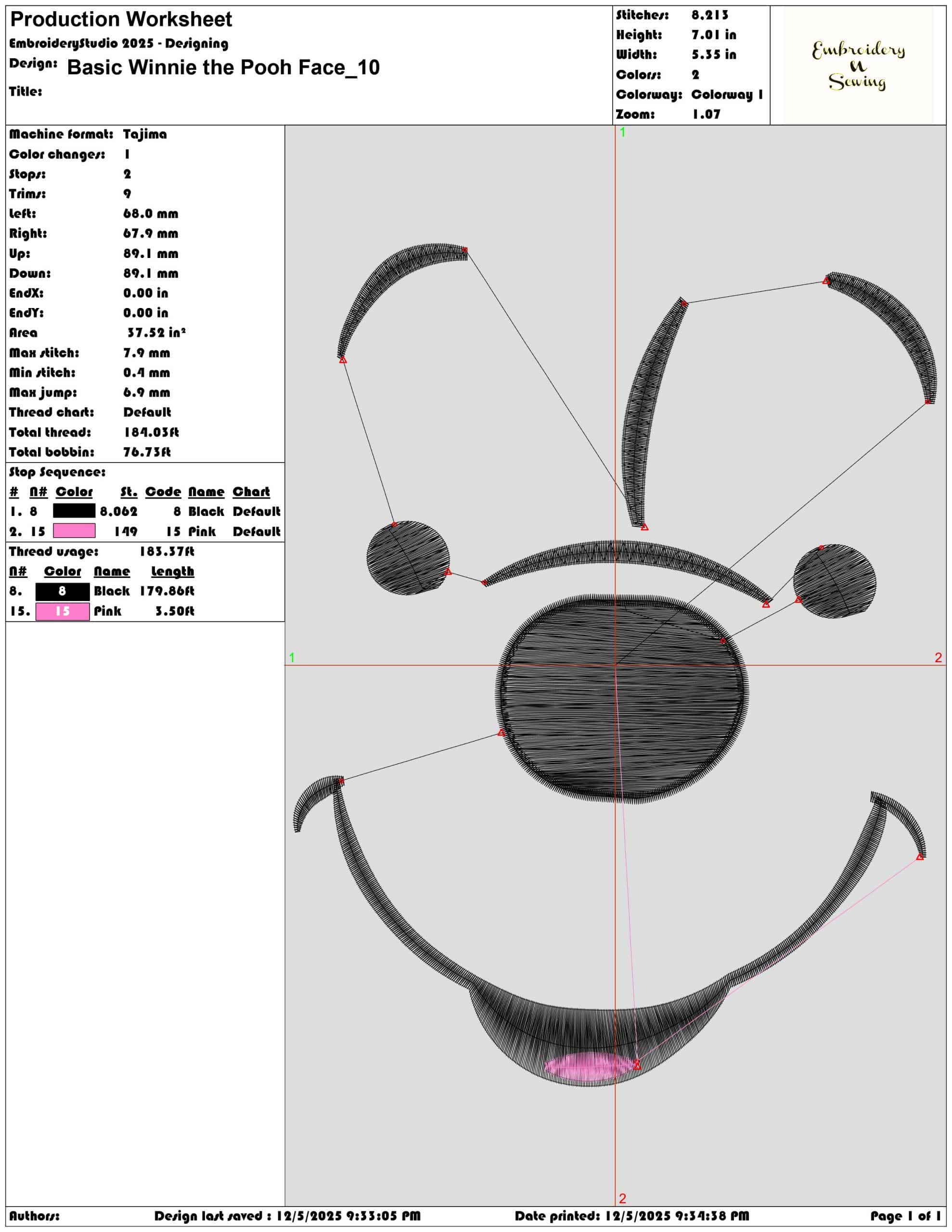This screenshot has height=1232, width=952.
Task: Click the 'Page 1 of 1' text
Action: [905, 1216]
